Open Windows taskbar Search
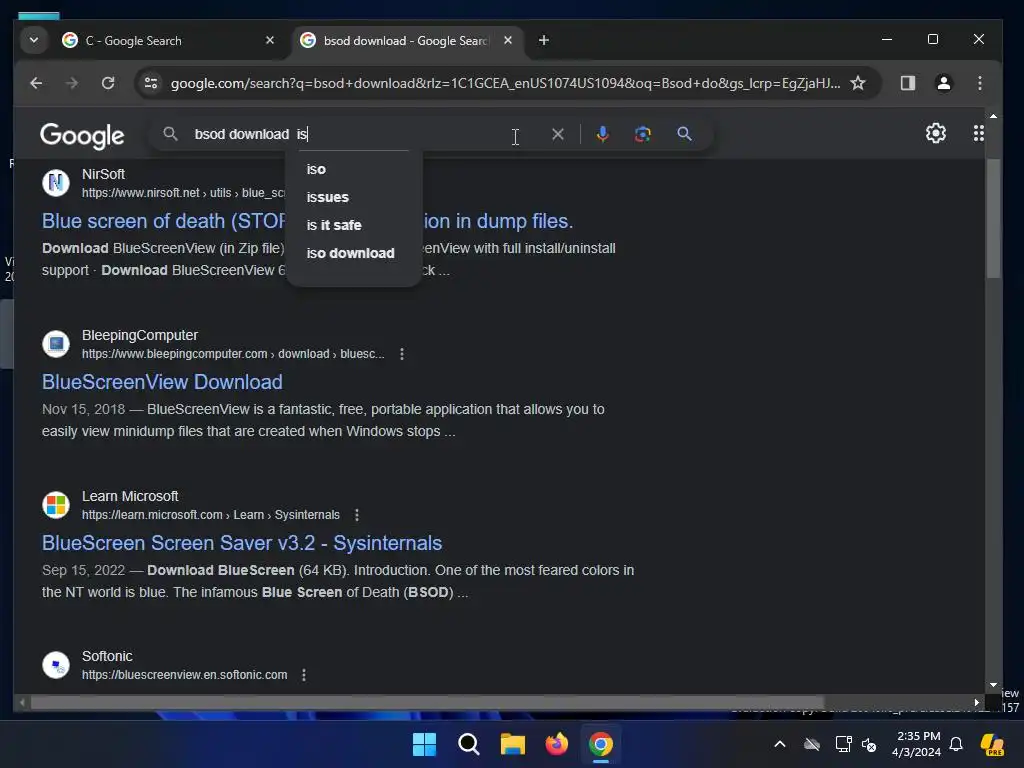Viewport: 1024px width, 768px height. tap(469, 744)
